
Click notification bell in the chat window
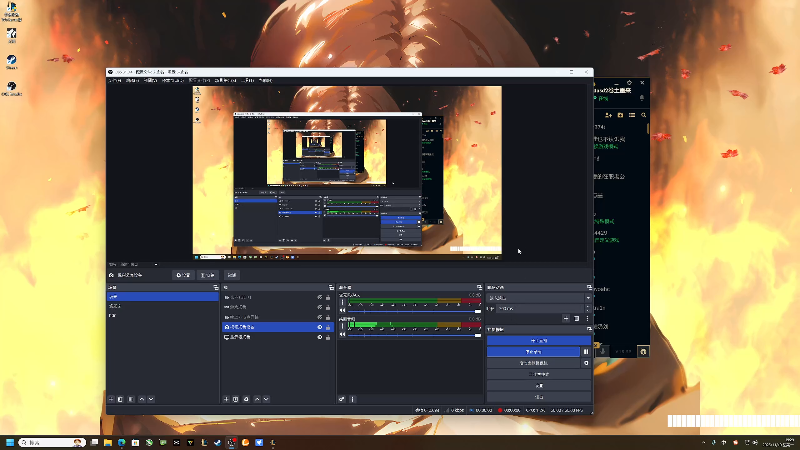(642, 97)
